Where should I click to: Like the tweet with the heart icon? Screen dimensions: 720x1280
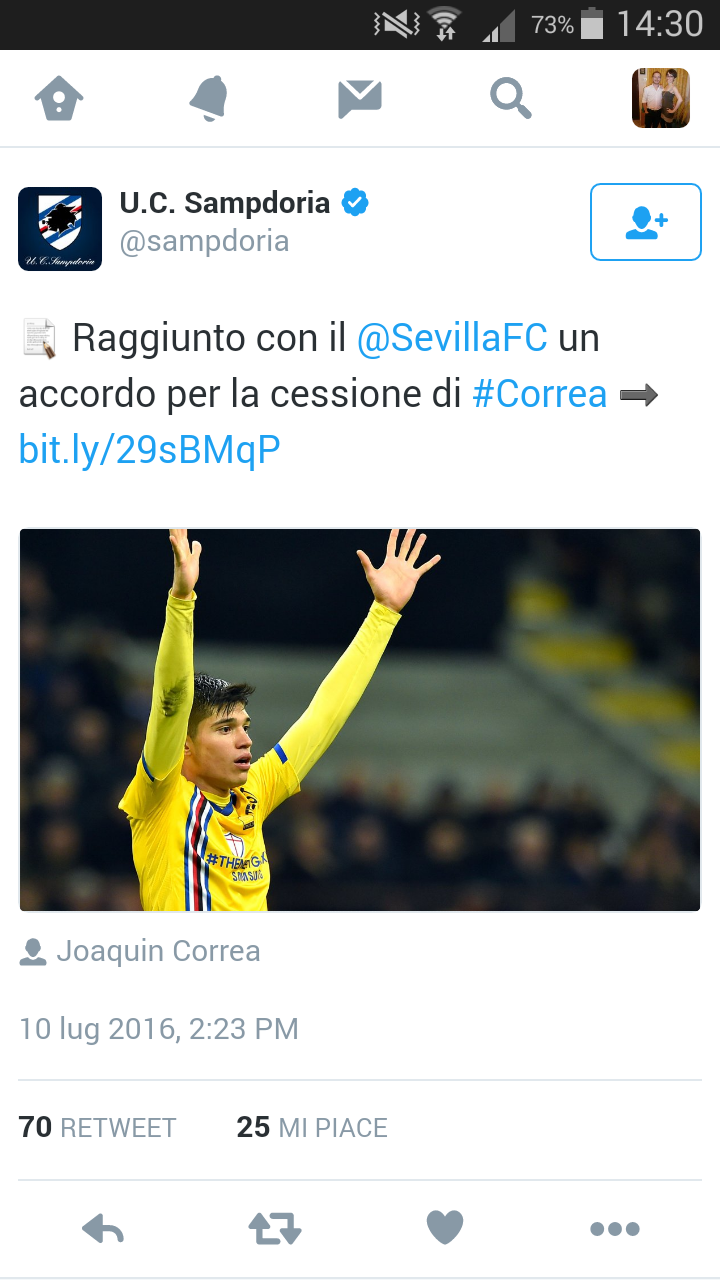[445, 1227]
